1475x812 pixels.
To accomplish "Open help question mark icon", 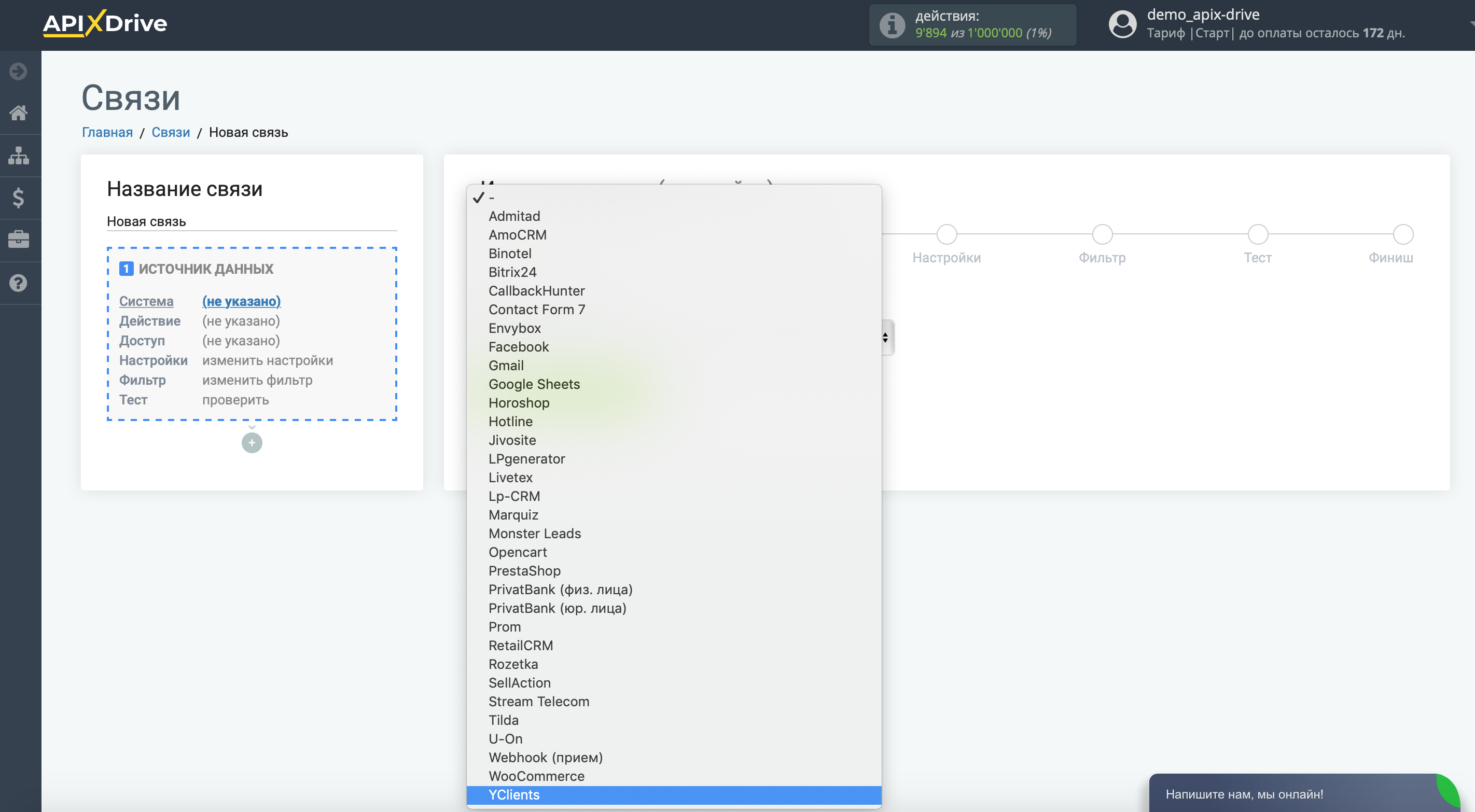I will coord(18,283).
